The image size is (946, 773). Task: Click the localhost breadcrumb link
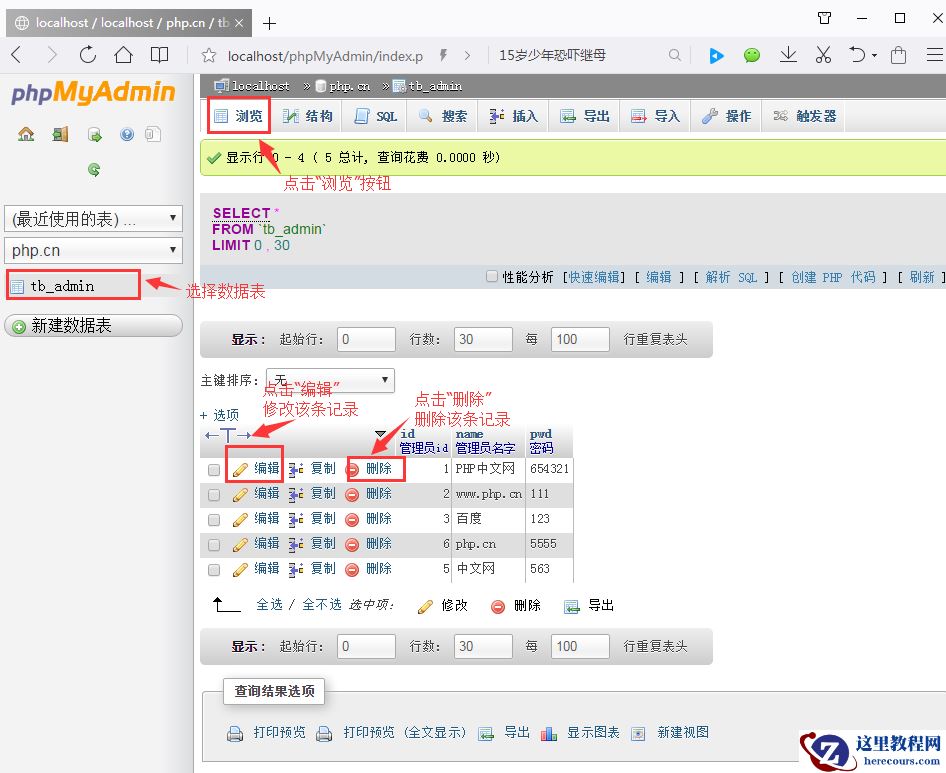pyautogui.click(x=261, y=86)
